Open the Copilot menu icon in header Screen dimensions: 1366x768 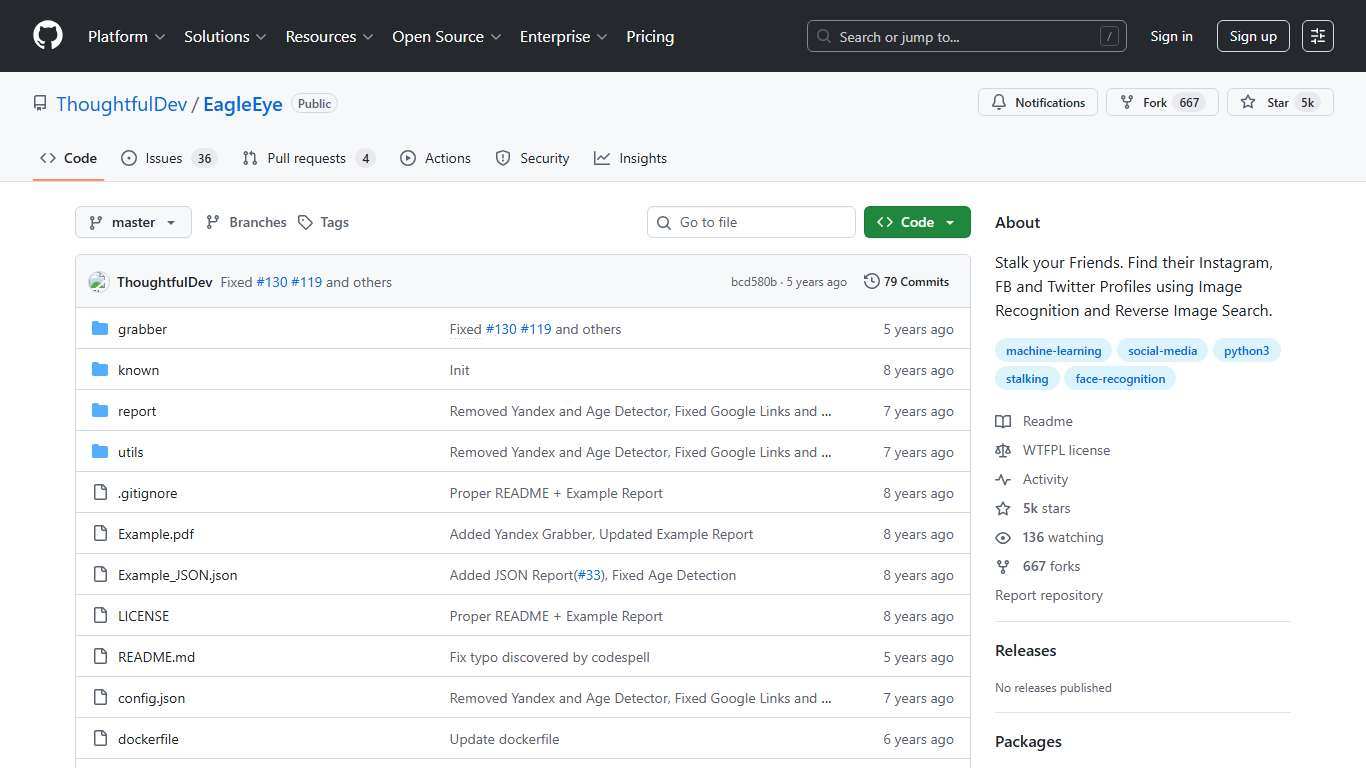[1317, 36]
